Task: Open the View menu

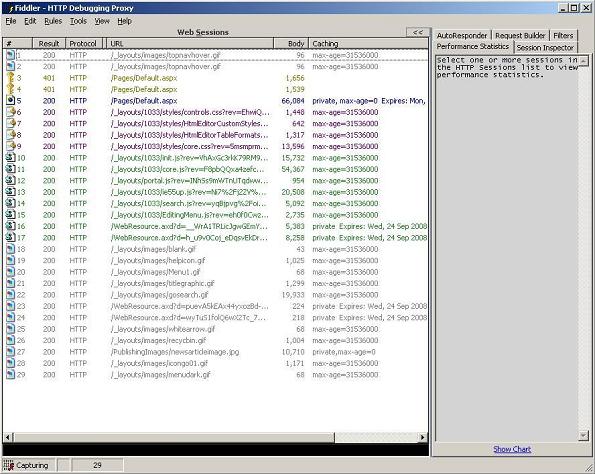Action: (x=102, y=21)
